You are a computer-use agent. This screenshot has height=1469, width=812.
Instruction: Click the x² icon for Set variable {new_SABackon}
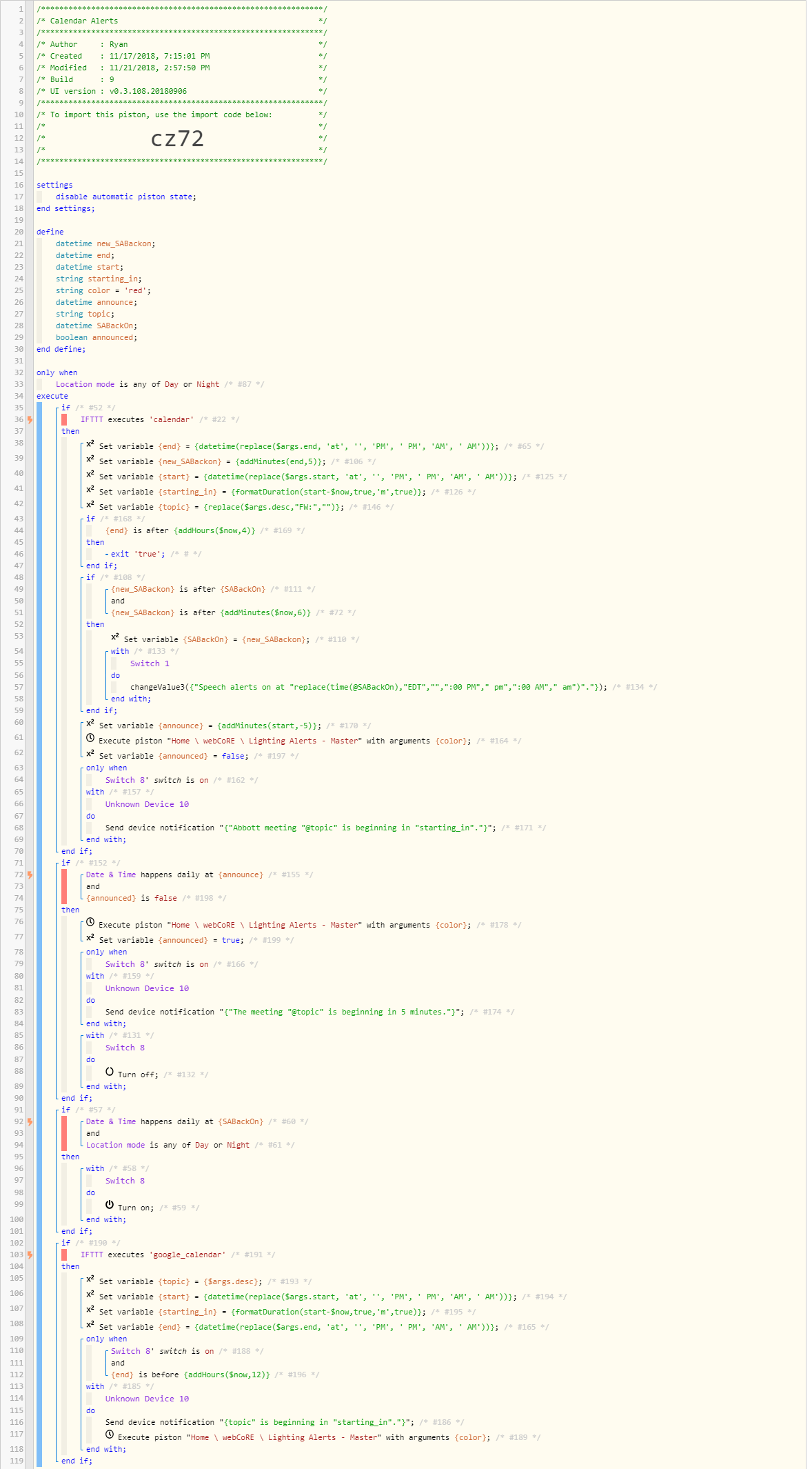(x=90, y=459)
